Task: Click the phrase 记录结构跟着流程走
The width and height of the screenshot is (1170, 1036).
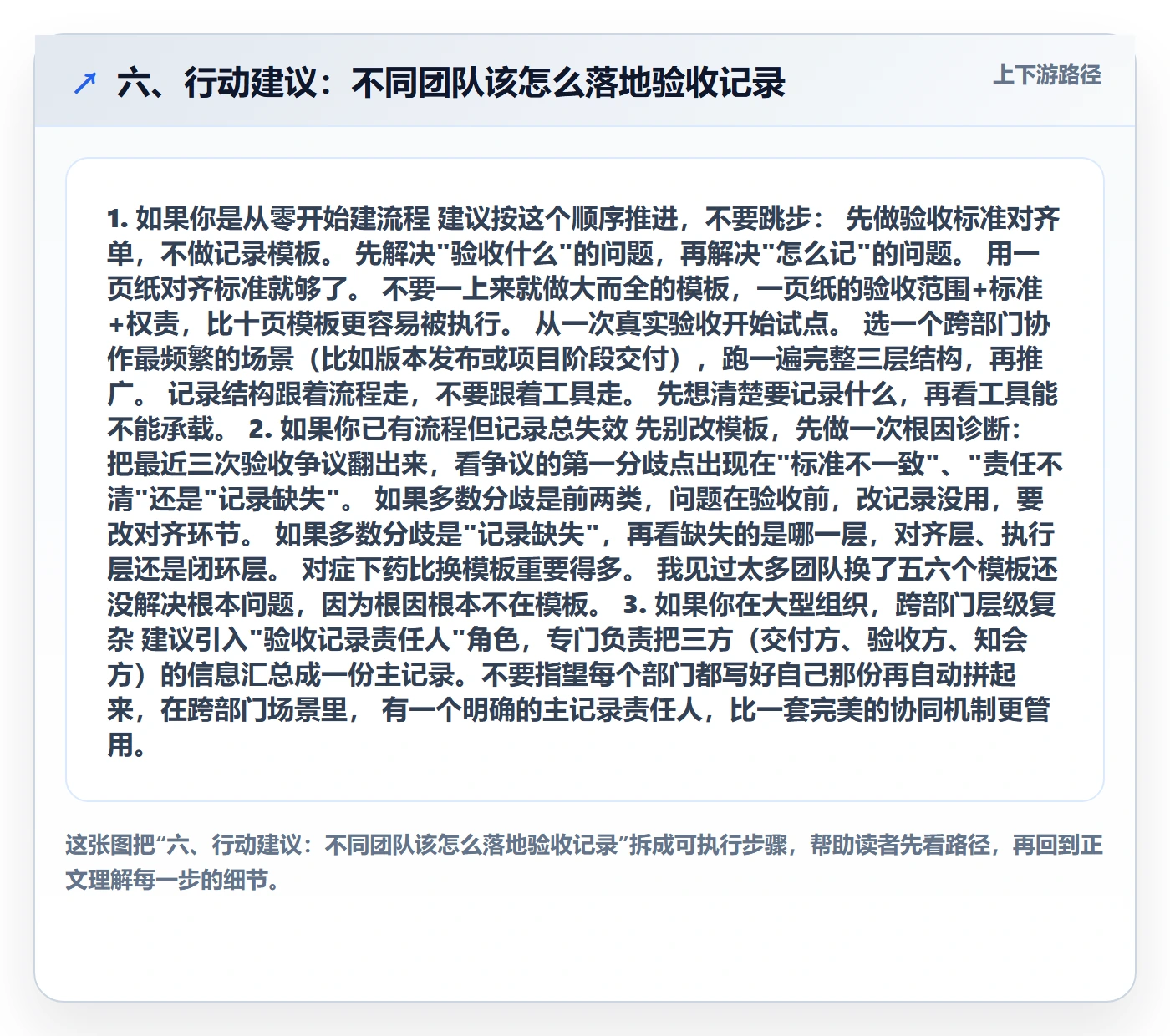Action: point(287,394)
